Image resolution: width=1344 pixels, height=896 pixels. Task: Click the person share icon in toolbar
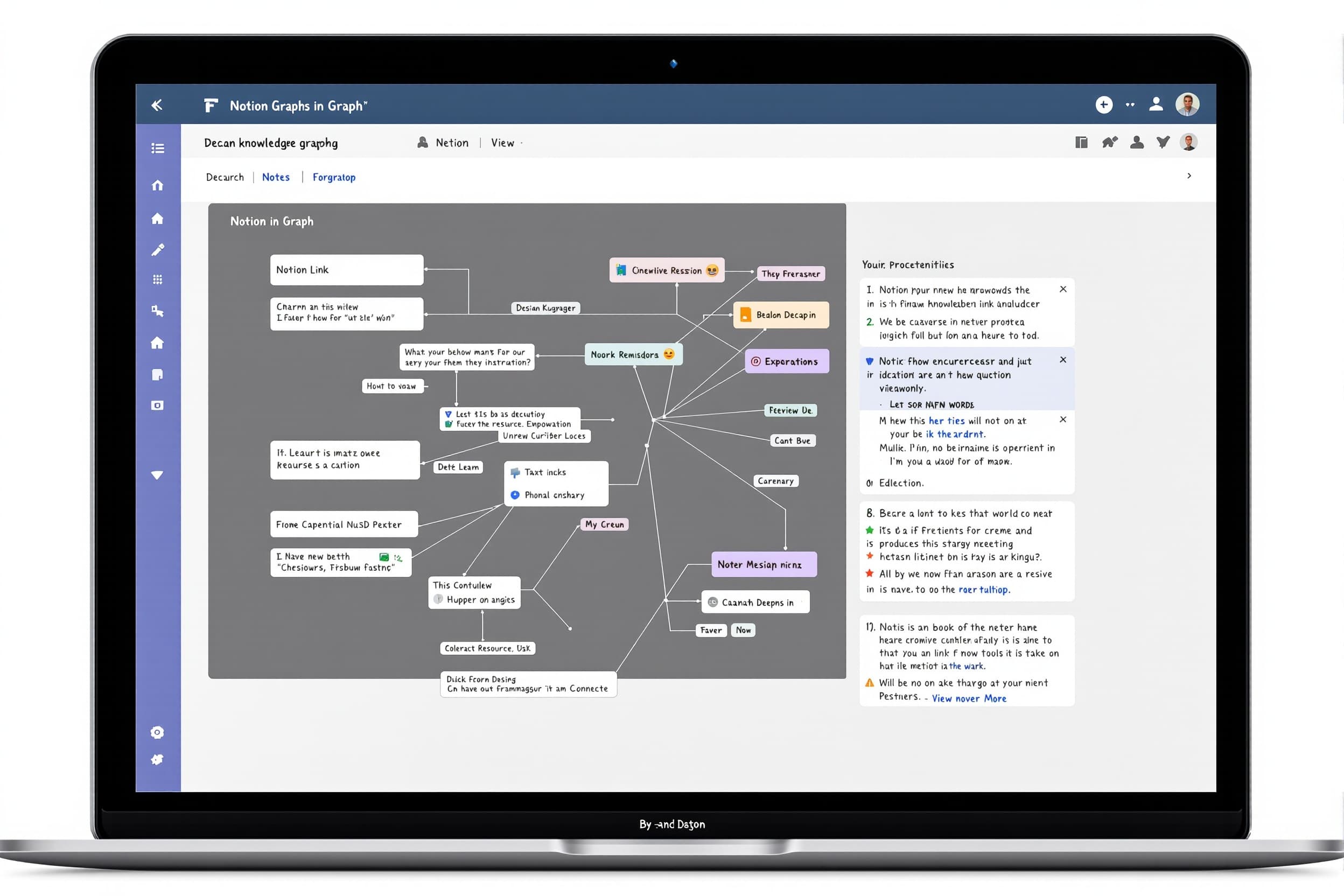click(x=1137, y=142)
